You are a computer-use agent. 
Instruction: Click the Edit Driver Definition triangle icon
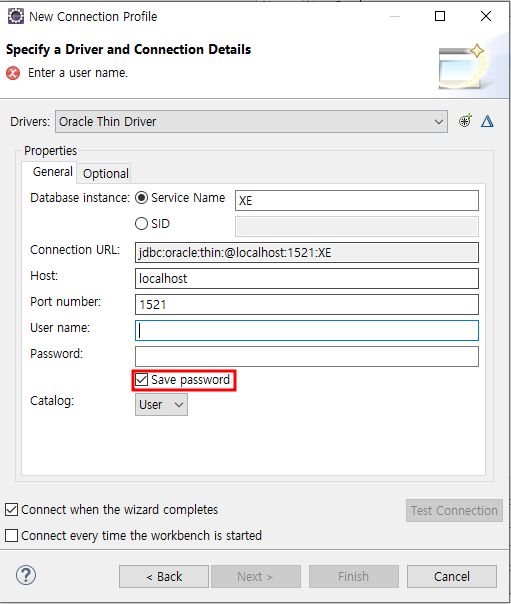(487, 121)
